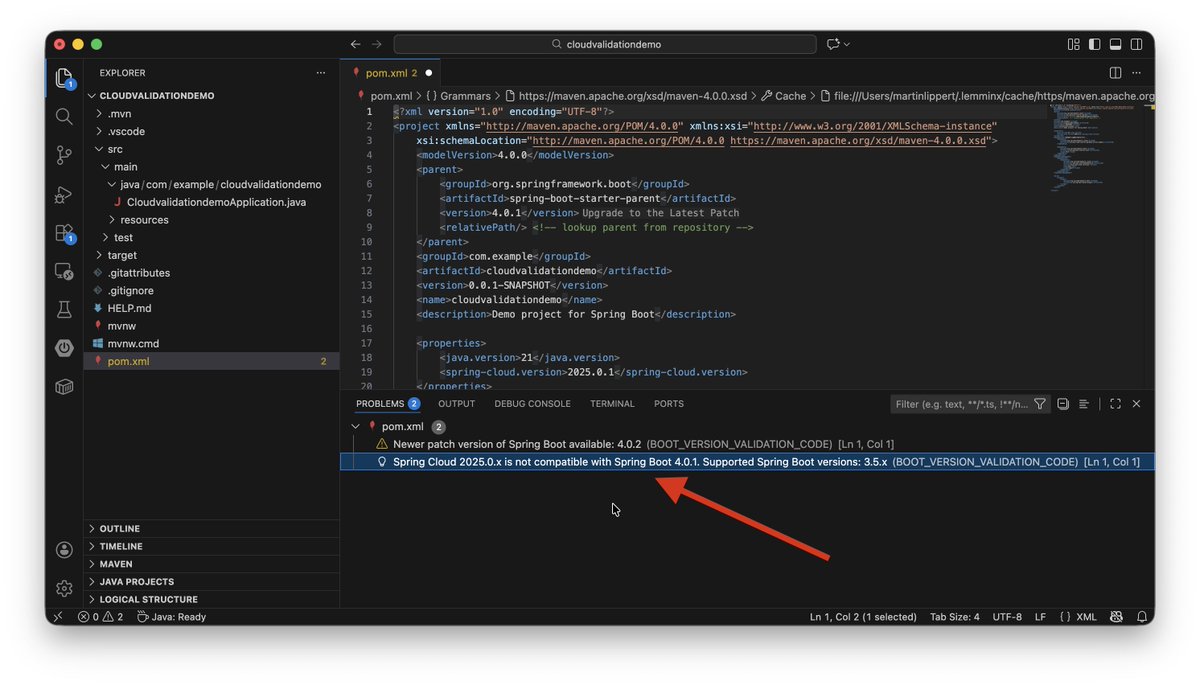Switch to the DEBUG CONSOLE tab

coord(532,404)
